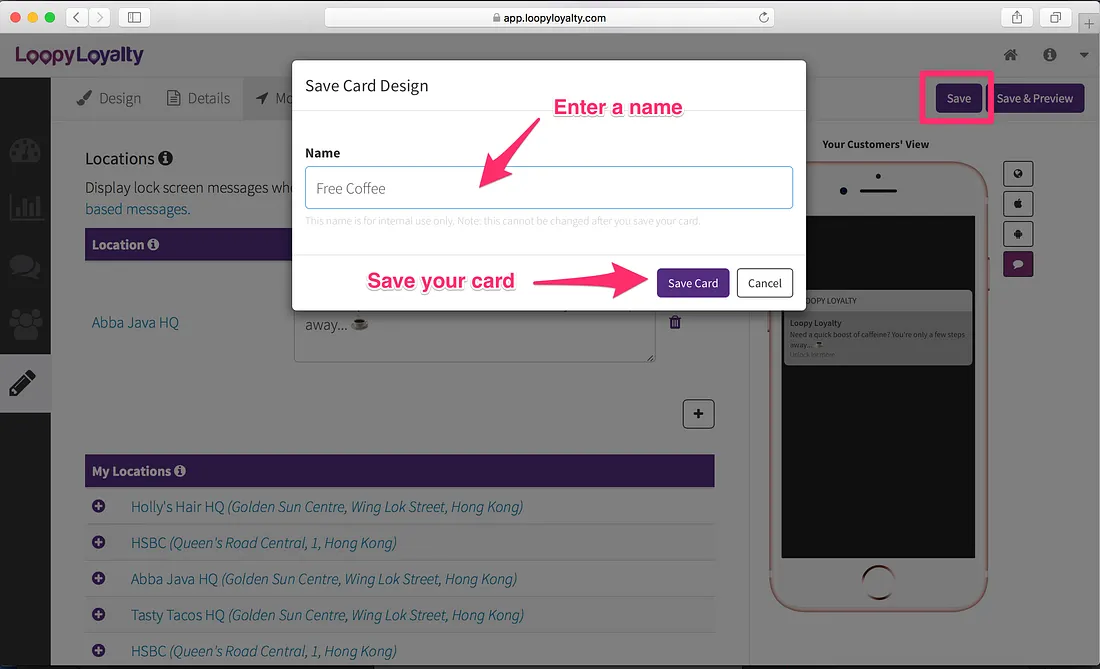This screenshot has height=669, width=1100.
Task: Focus the card Name input field
Action: point(549,187)
